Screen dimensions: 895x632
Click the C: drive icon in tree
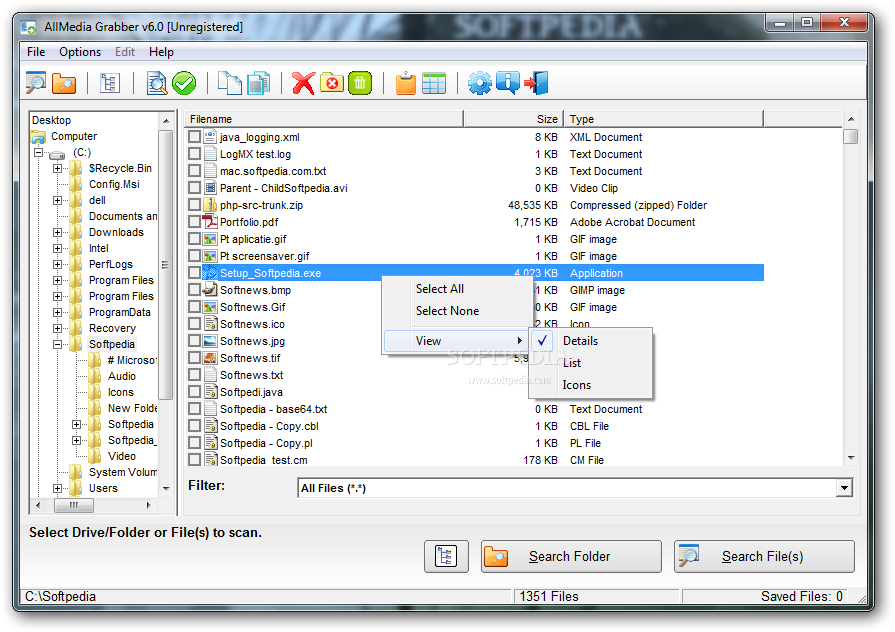pos(57,154)
